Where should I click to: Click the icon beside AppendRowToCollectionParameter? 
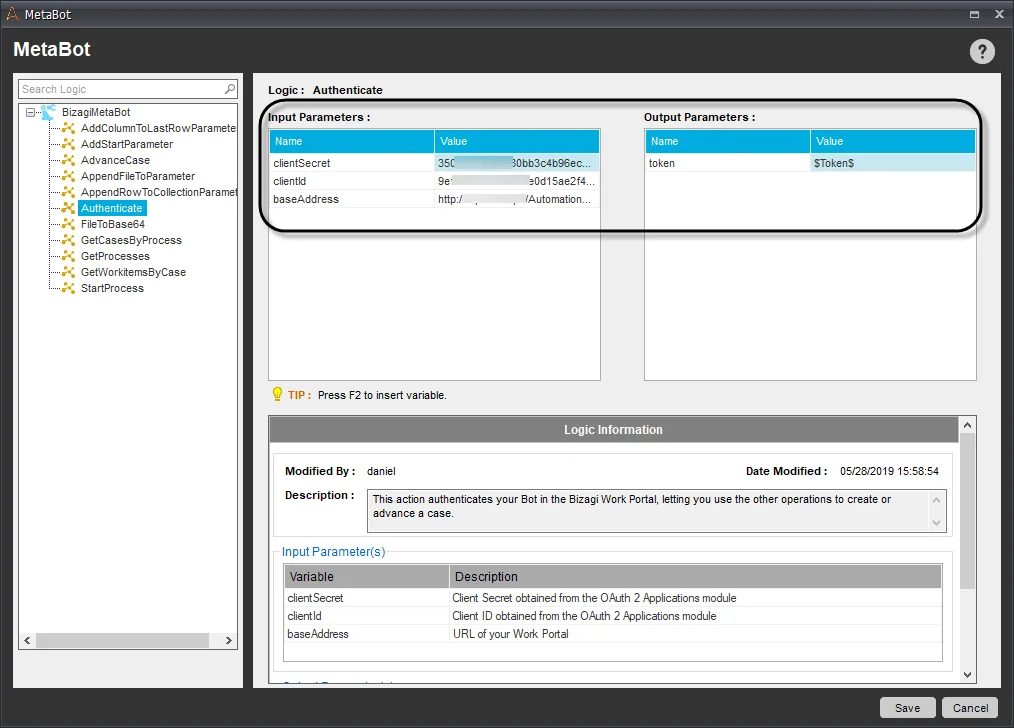[68, 192]
